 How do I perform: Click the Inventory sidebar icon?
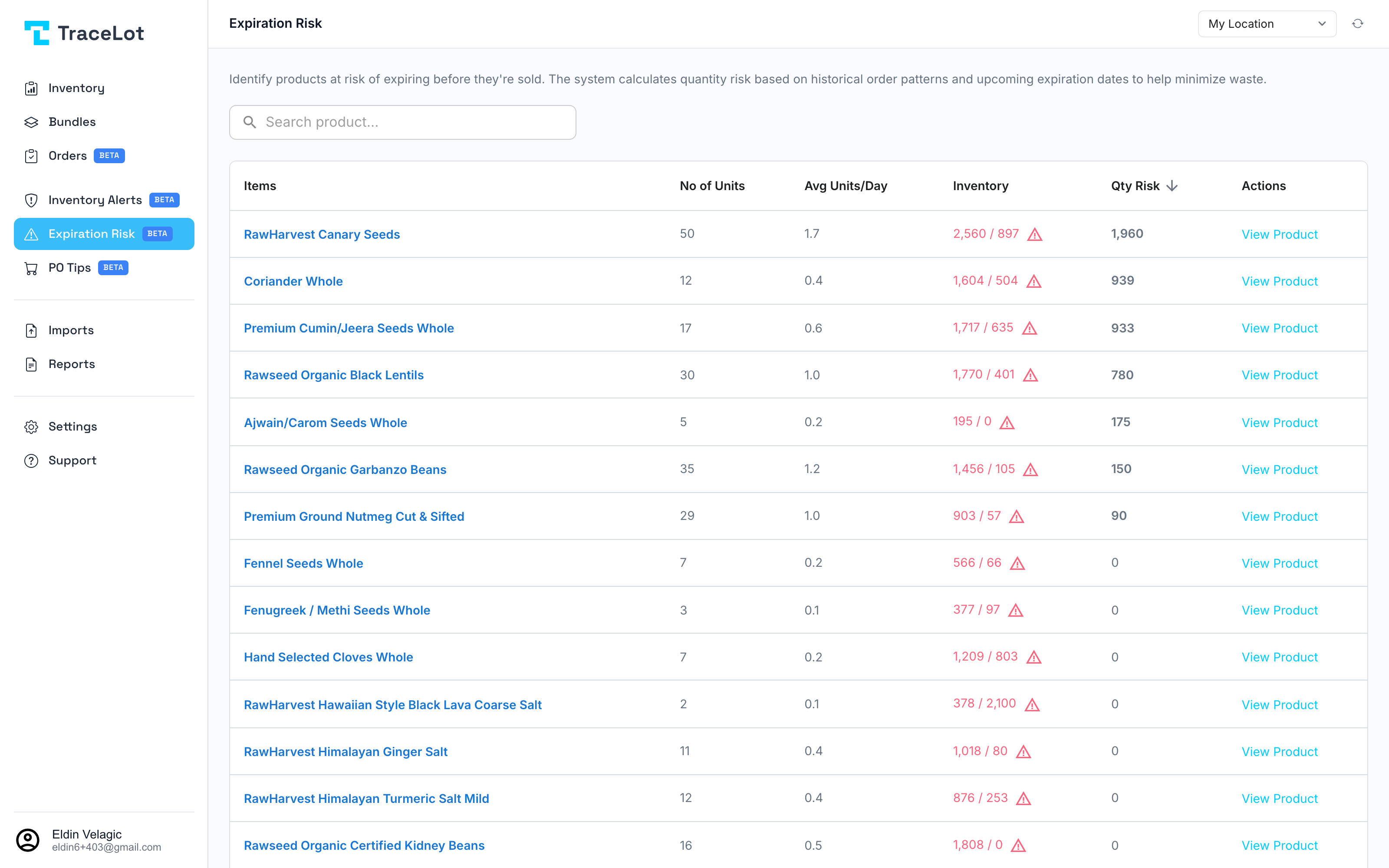pyautogui.click(x=32, y=89)
